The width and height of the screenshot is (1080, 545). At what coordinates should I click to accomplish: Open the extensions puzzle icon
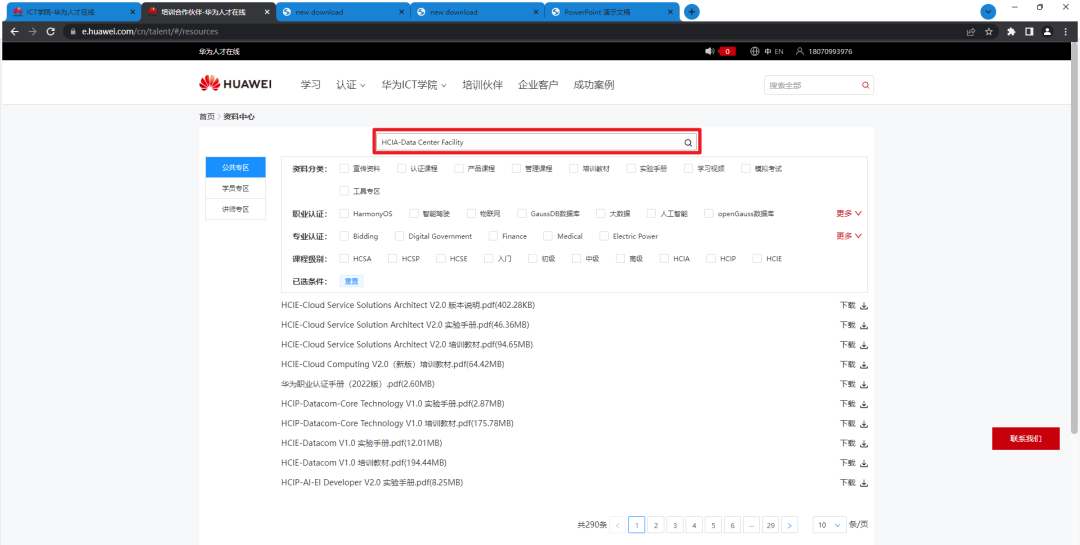point(1011,32)
